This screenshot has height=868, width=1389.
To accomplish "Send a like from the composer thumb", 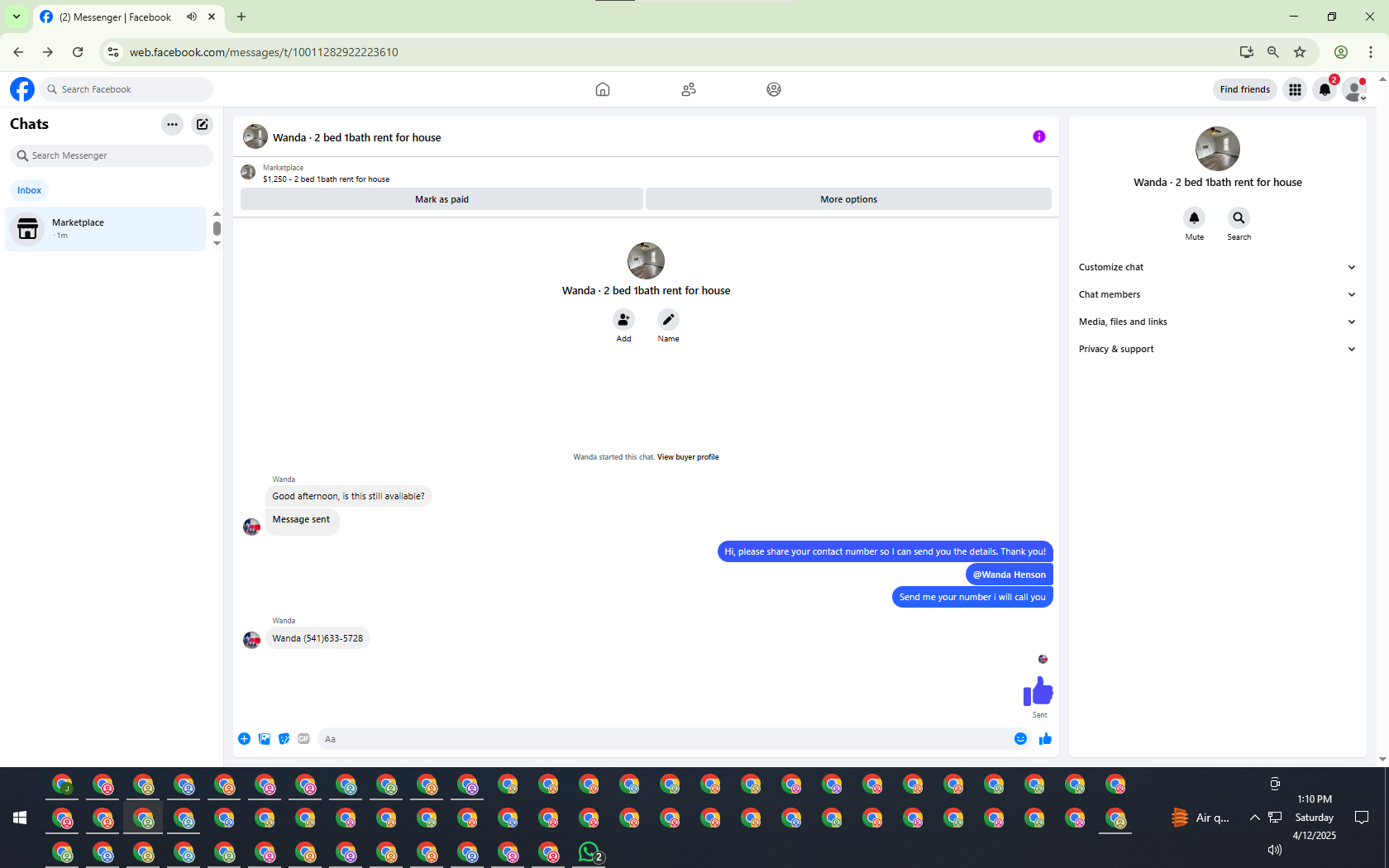I will coord(1046,739).
